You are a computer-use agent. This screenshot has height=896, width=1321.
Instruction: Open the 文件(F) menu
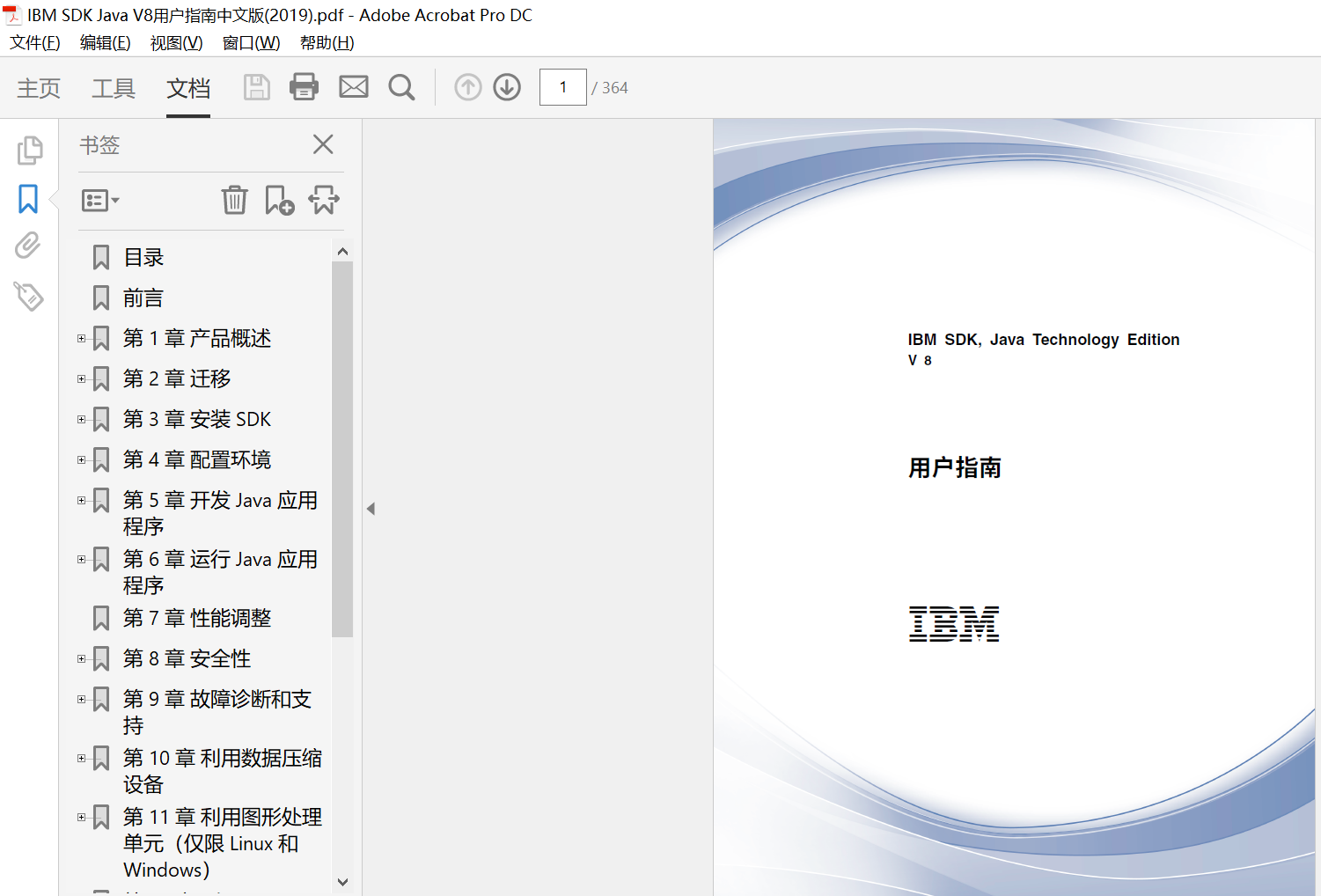click(x=35, y=43)
